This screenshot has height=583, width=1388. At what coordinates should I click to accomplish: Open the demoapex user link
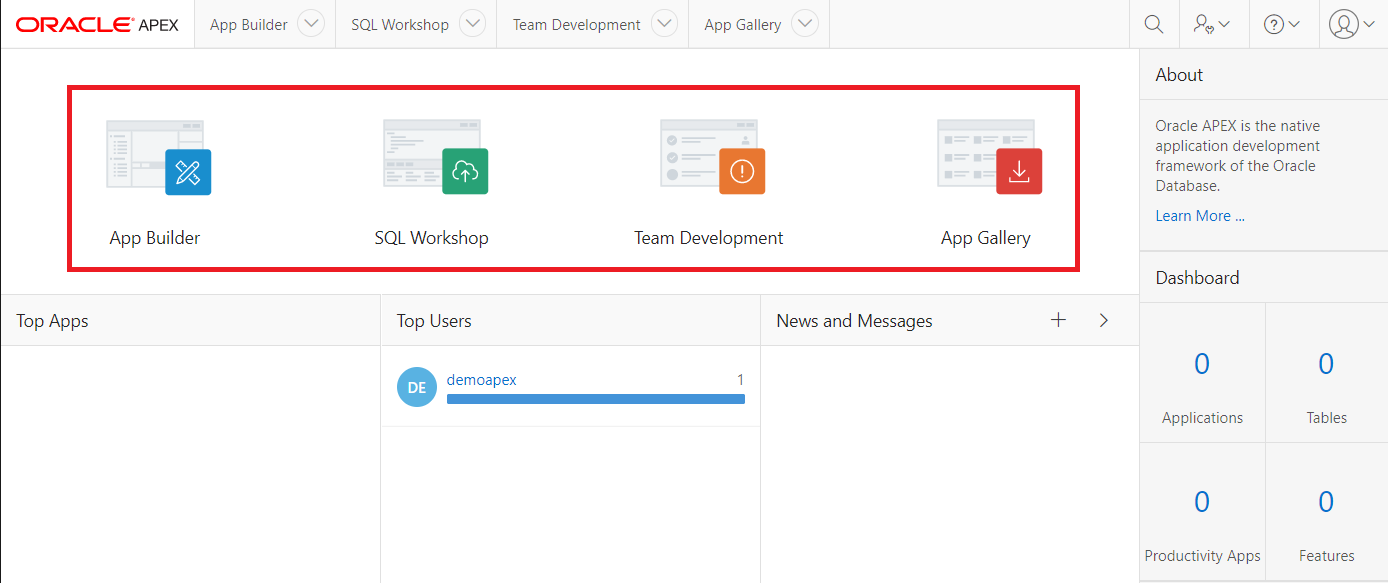coord(481,380)
